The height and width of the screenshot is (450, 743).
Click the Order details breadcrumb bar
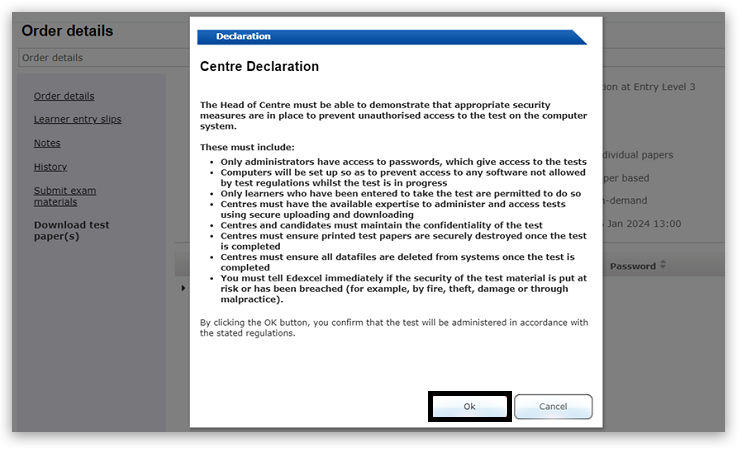point(100,58)
